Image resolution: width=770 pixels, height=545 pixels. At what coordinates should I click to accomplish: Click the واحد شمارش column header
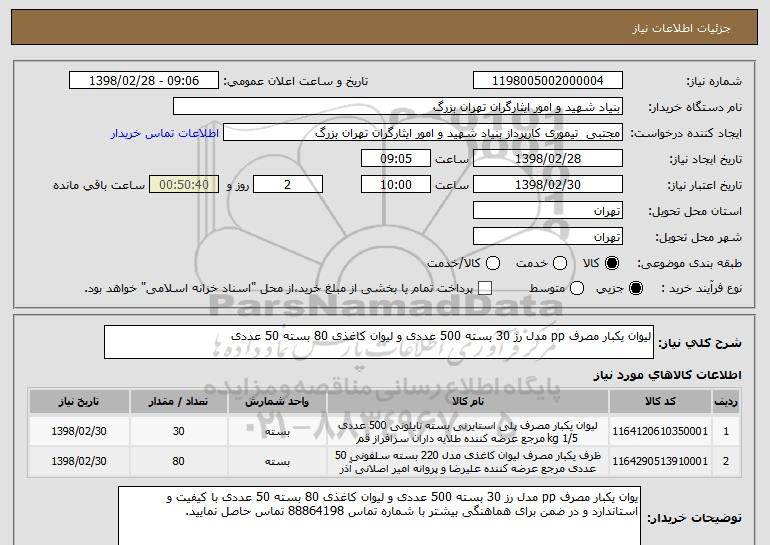click(277, 402)
